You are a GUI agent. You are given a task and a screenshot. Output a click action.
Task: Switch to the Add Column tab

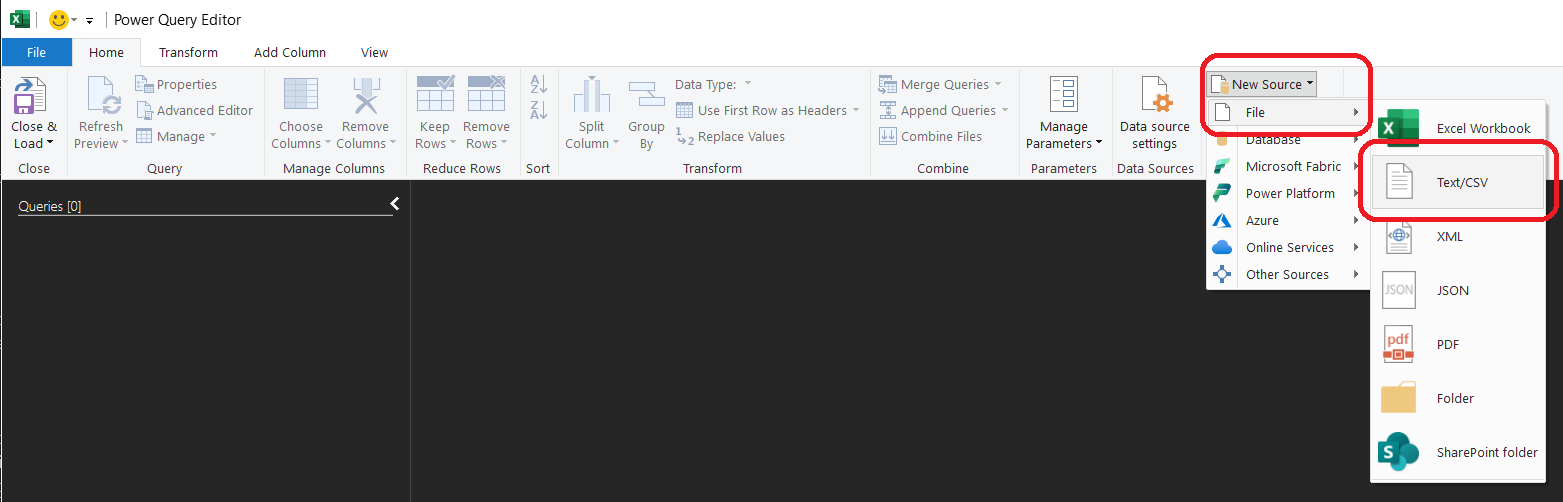pyautogui.click(x=290, y=53)
